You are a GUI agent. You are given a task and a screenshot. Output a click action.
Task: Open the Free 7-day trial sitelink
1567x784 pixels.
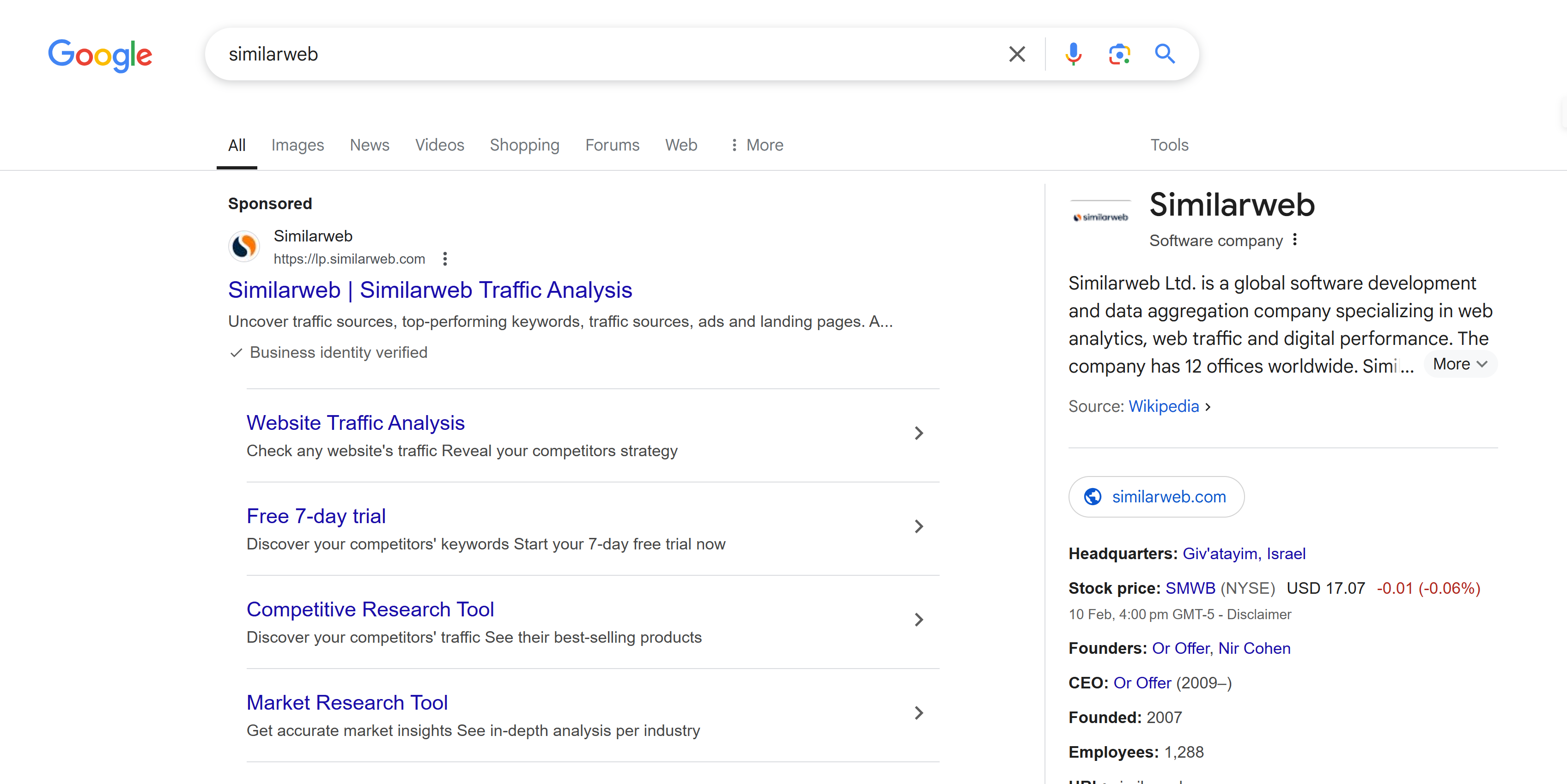[x=316, y=516]
